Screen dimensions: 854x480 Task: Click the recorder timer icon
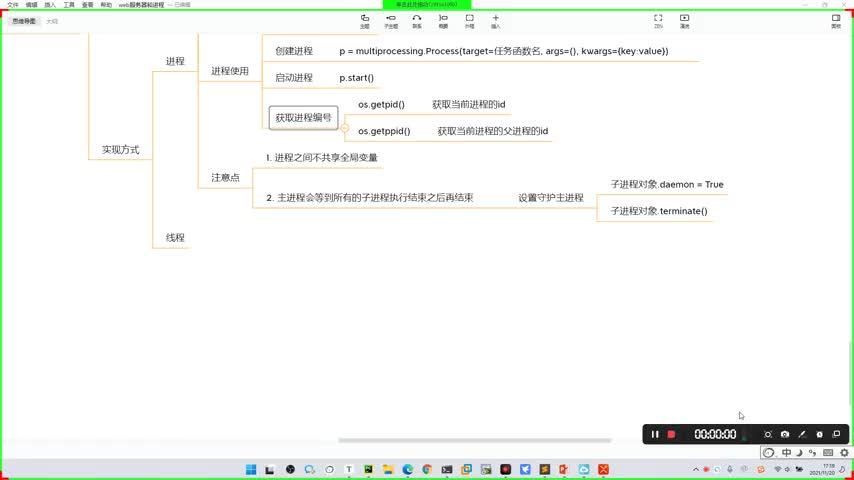click(x=820, y=434)
